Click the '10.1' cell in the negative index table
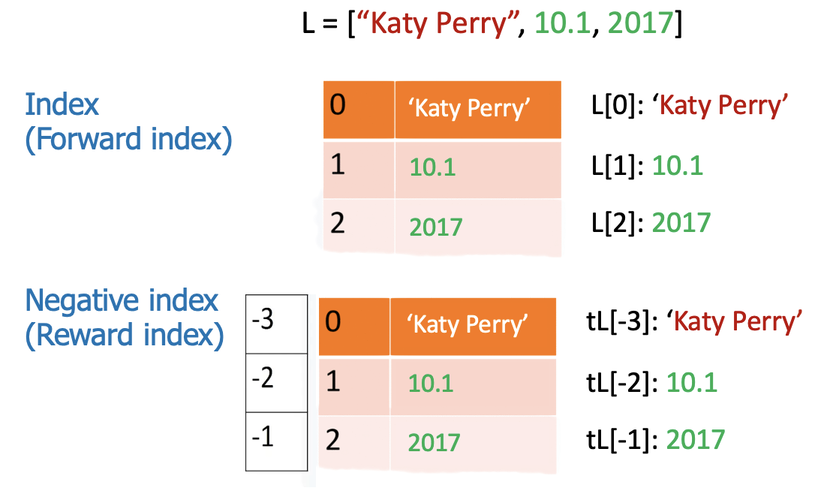 coord(473,384)
